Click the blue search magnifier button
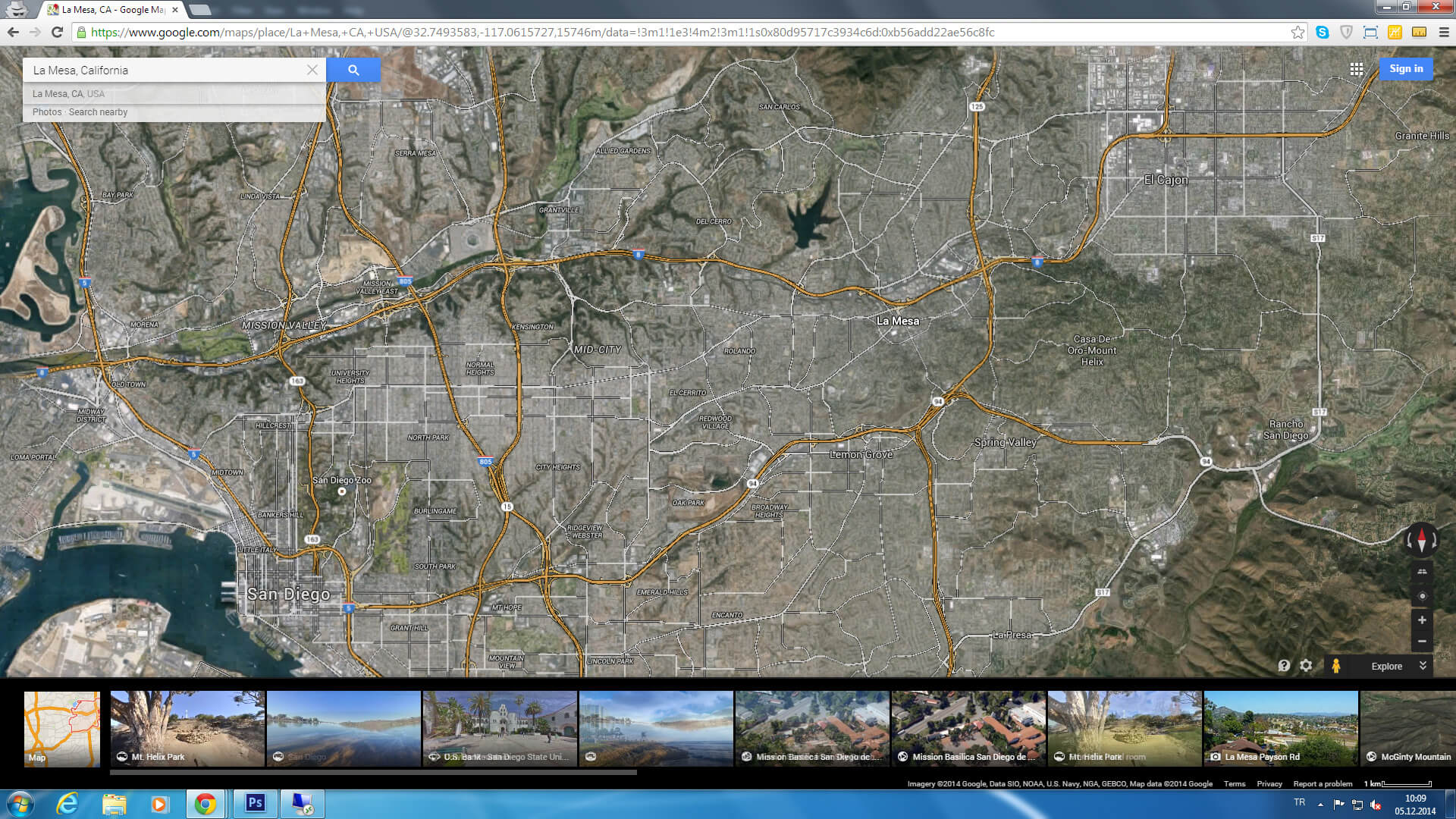Image resolution: width=1456 pixels, height=819 pixels. [x=353, y=70]
